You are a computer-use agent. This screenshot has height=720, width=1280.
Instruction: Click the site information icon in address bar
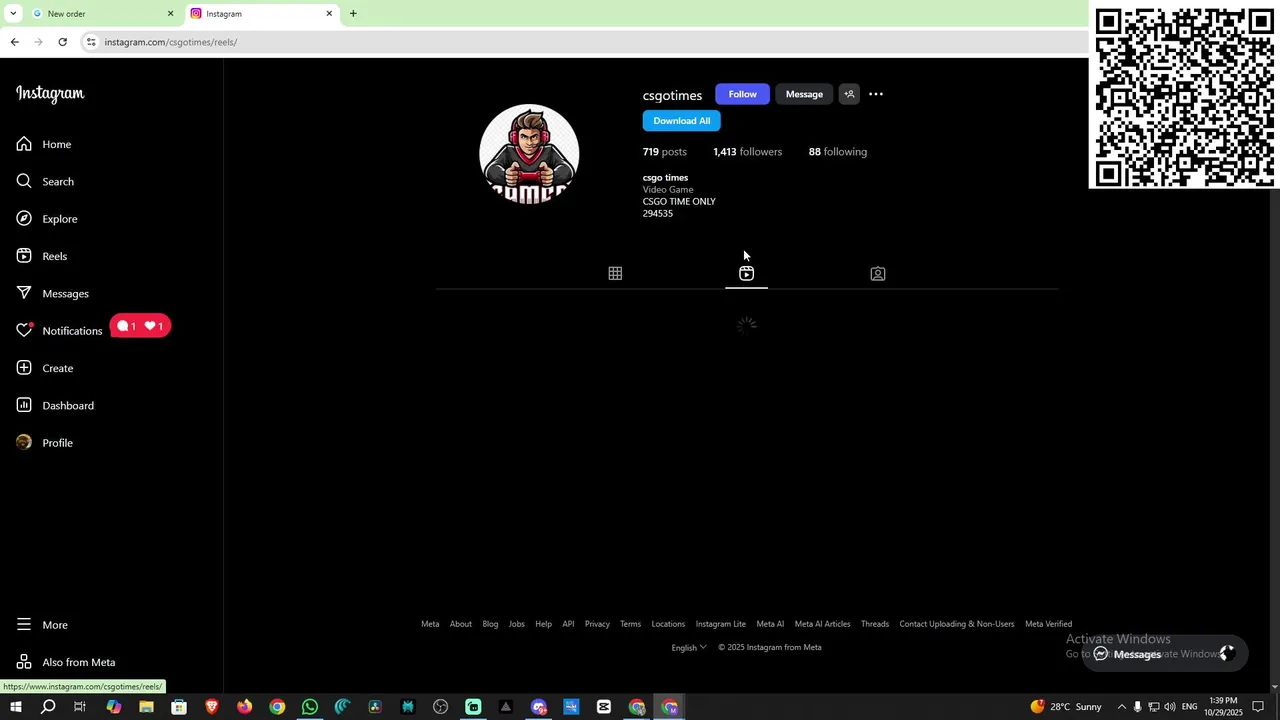click(x=91, y=42)
